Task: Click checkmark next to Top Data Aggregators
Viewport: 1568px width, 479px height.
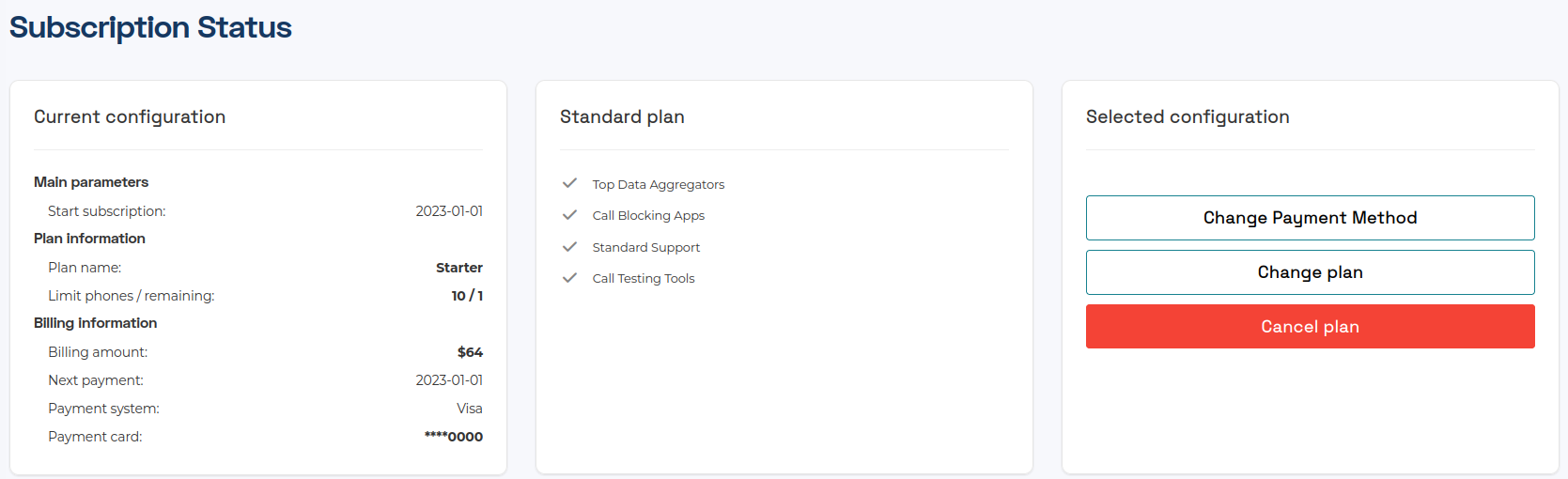Action: click(569, 183)
